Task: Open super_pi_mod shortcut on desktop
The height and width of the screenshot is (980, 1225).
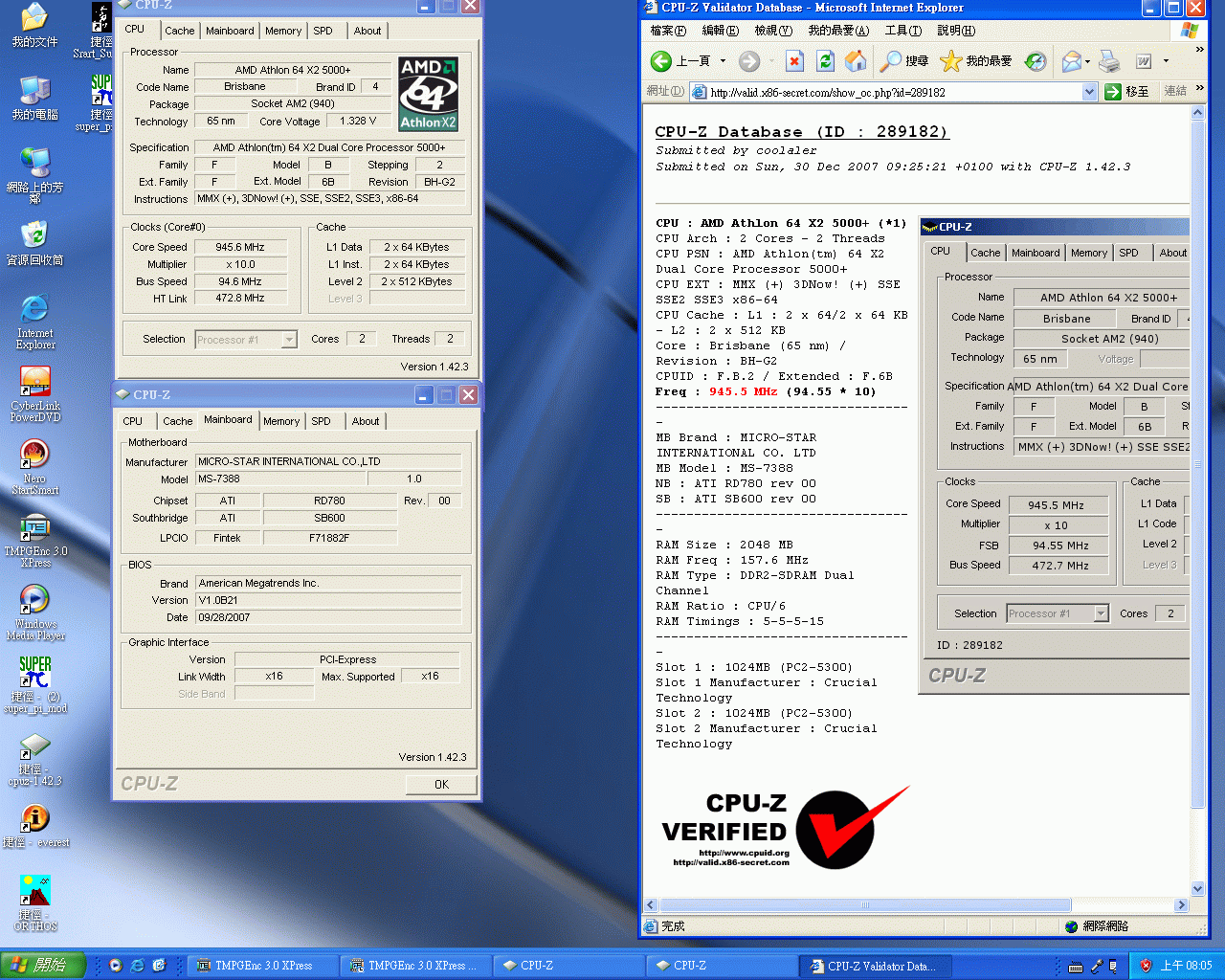Action: point(35,684)
